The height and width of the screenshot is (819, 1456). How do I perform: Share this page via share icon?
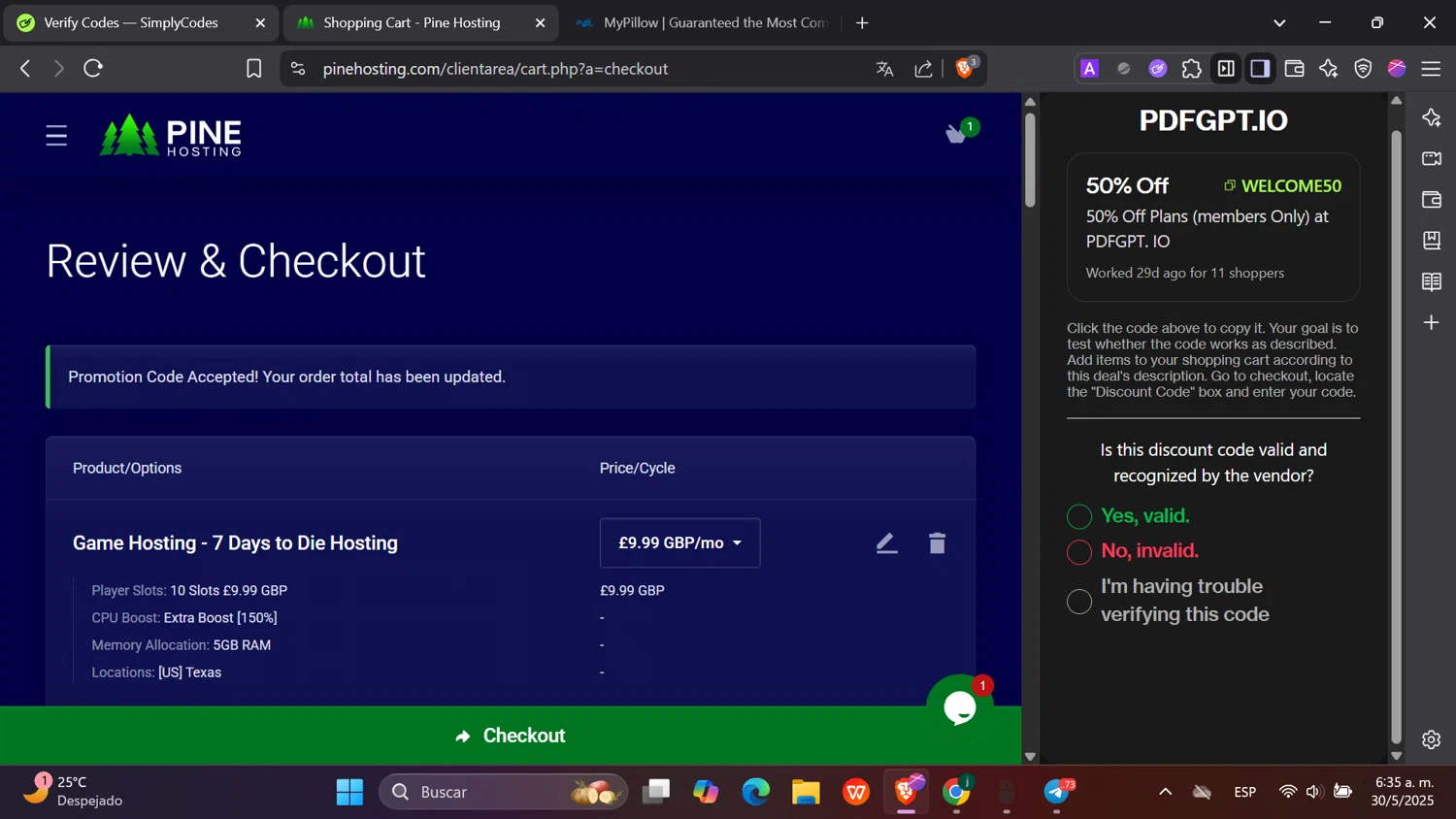(x=923, y=69)
